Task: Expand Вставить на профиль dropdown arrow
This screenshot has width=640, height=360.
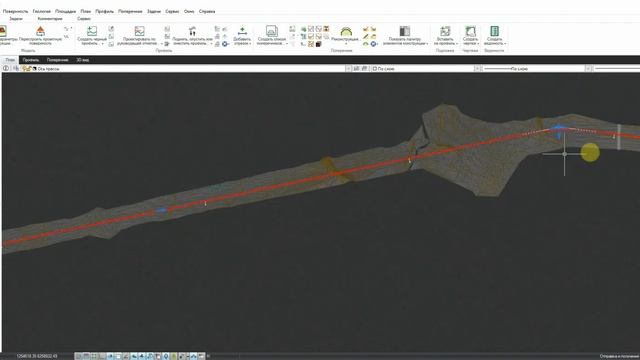Action: (x=457, y=43)
